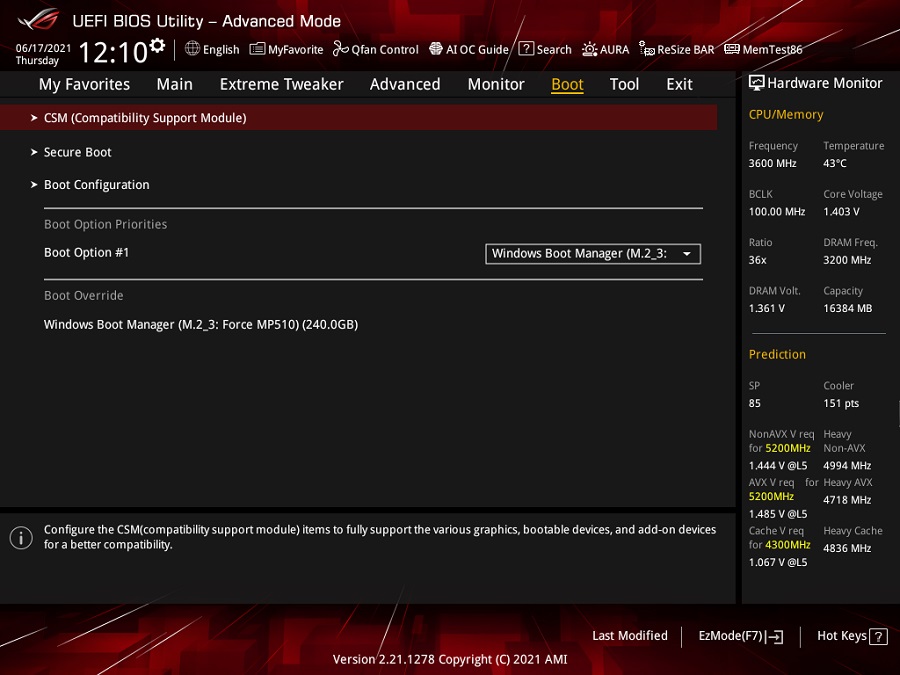This screenshot has width=900, height=675.
Task: Click the Heavy Cache value 4836 MHz
Action: pyautogui.click(x=847, y=548)
